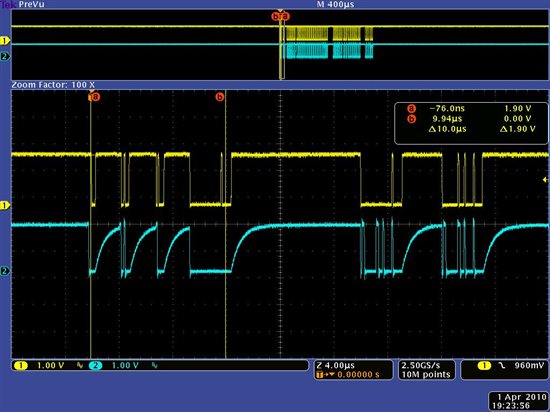Click the 2.50GS/s sample rate readout
The image size is (550, 412).
[427, 370]
